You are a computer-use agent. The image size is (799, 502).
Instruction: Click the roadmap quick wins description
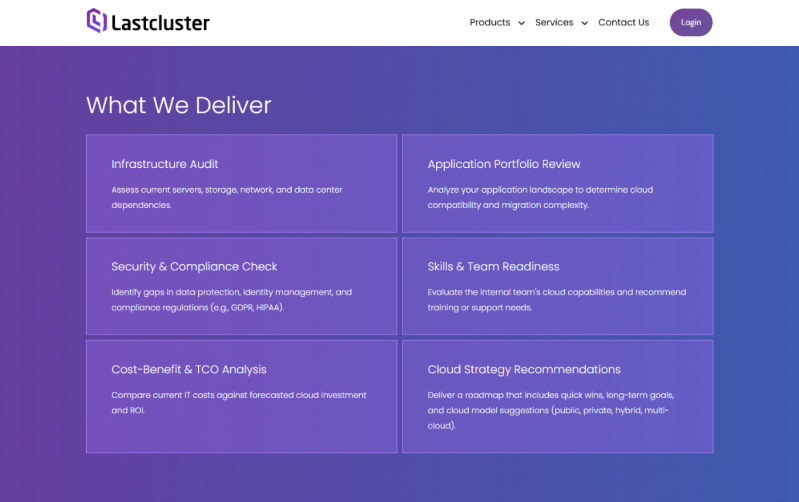pyautogui.click(x=551, y=410)
